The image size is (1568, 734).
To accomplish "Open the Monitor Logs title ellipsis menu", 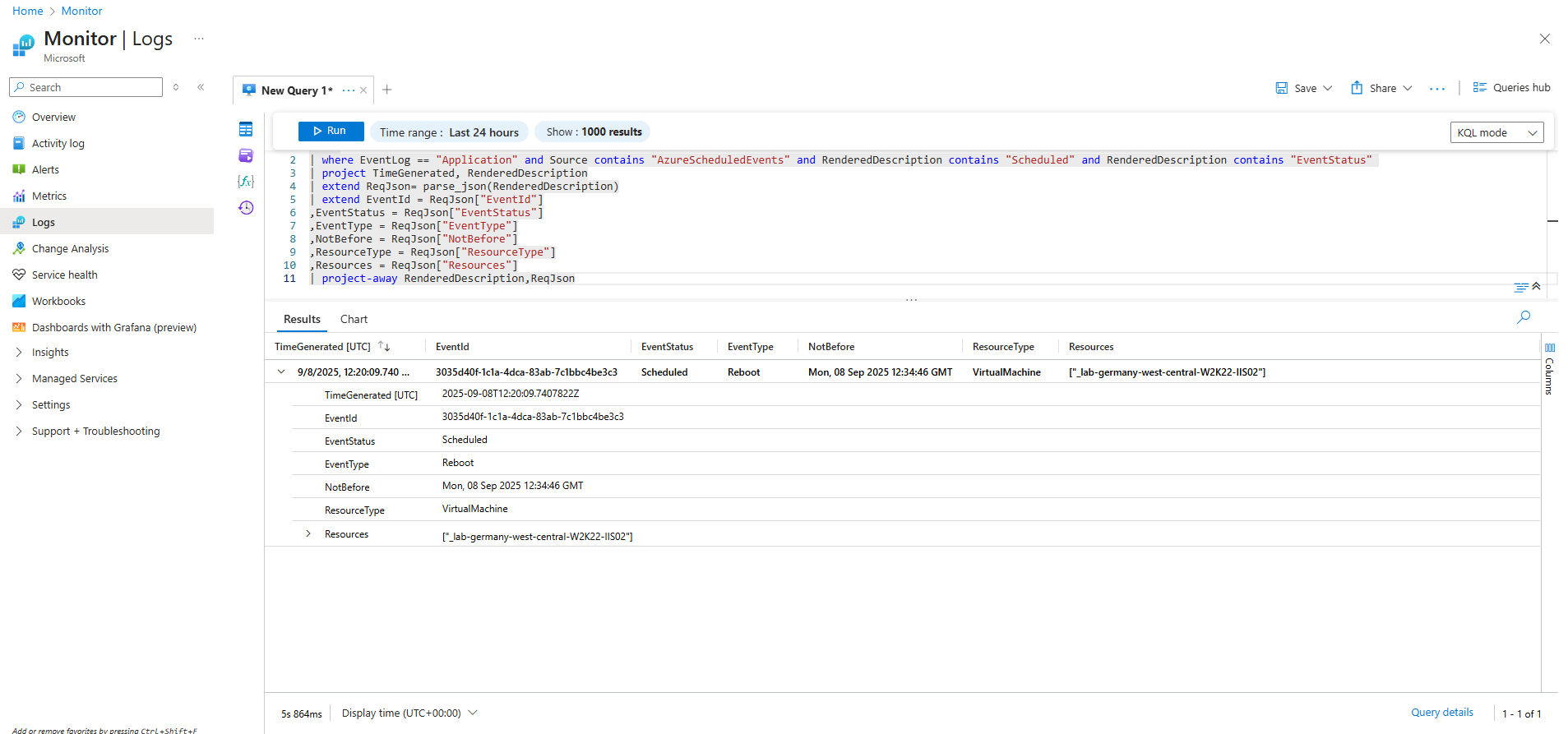I will pyautogui.click(x=199, y=39).
